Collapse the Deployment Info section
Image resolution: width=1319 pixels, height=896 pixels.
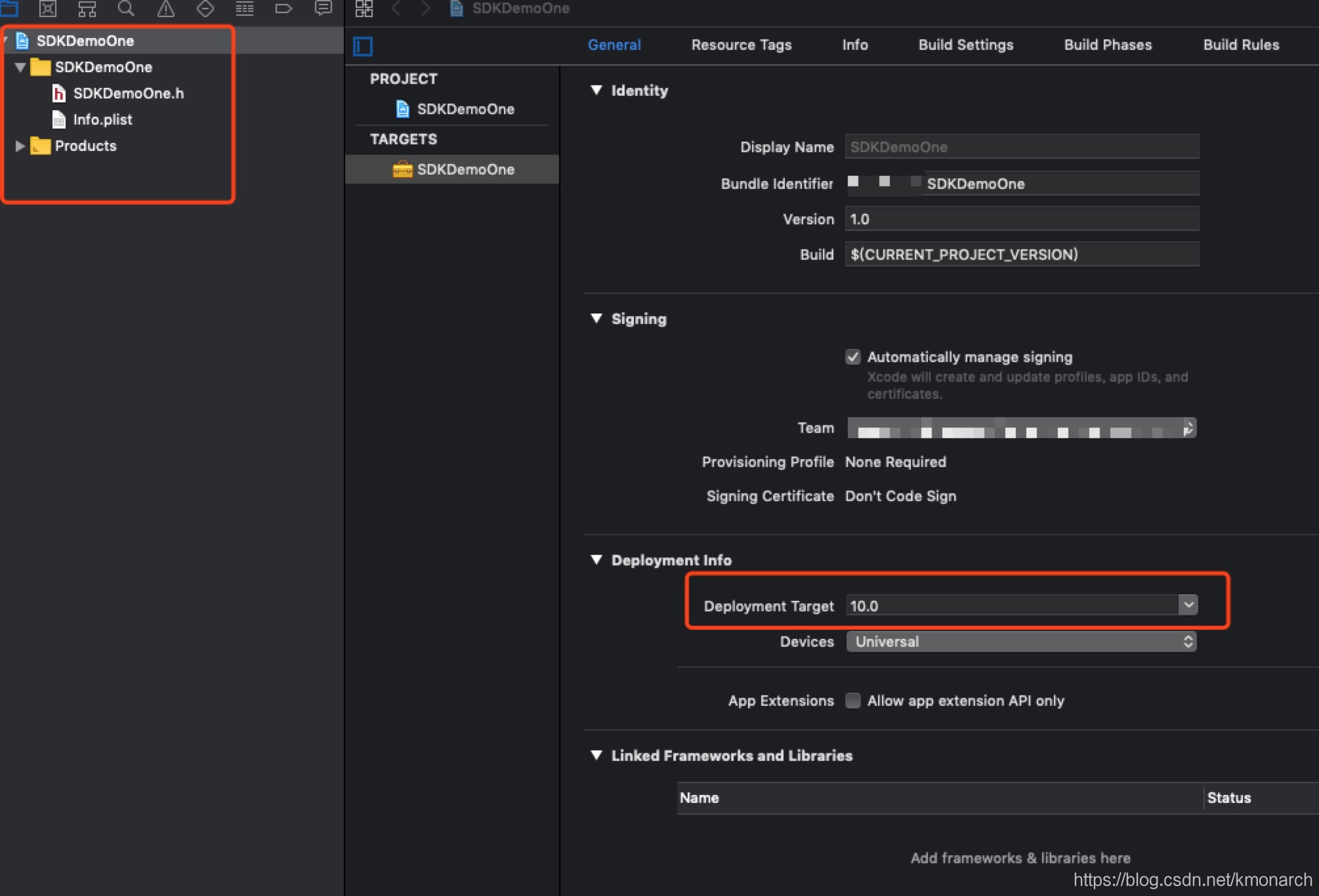[x=597, y=560]
